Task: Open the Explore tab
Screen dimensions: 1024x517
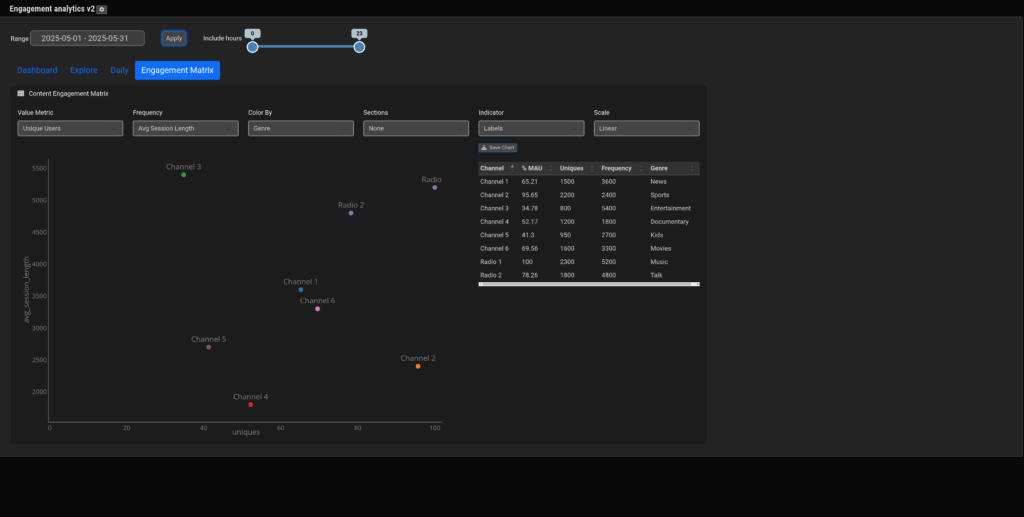Action: coord(84,71)
